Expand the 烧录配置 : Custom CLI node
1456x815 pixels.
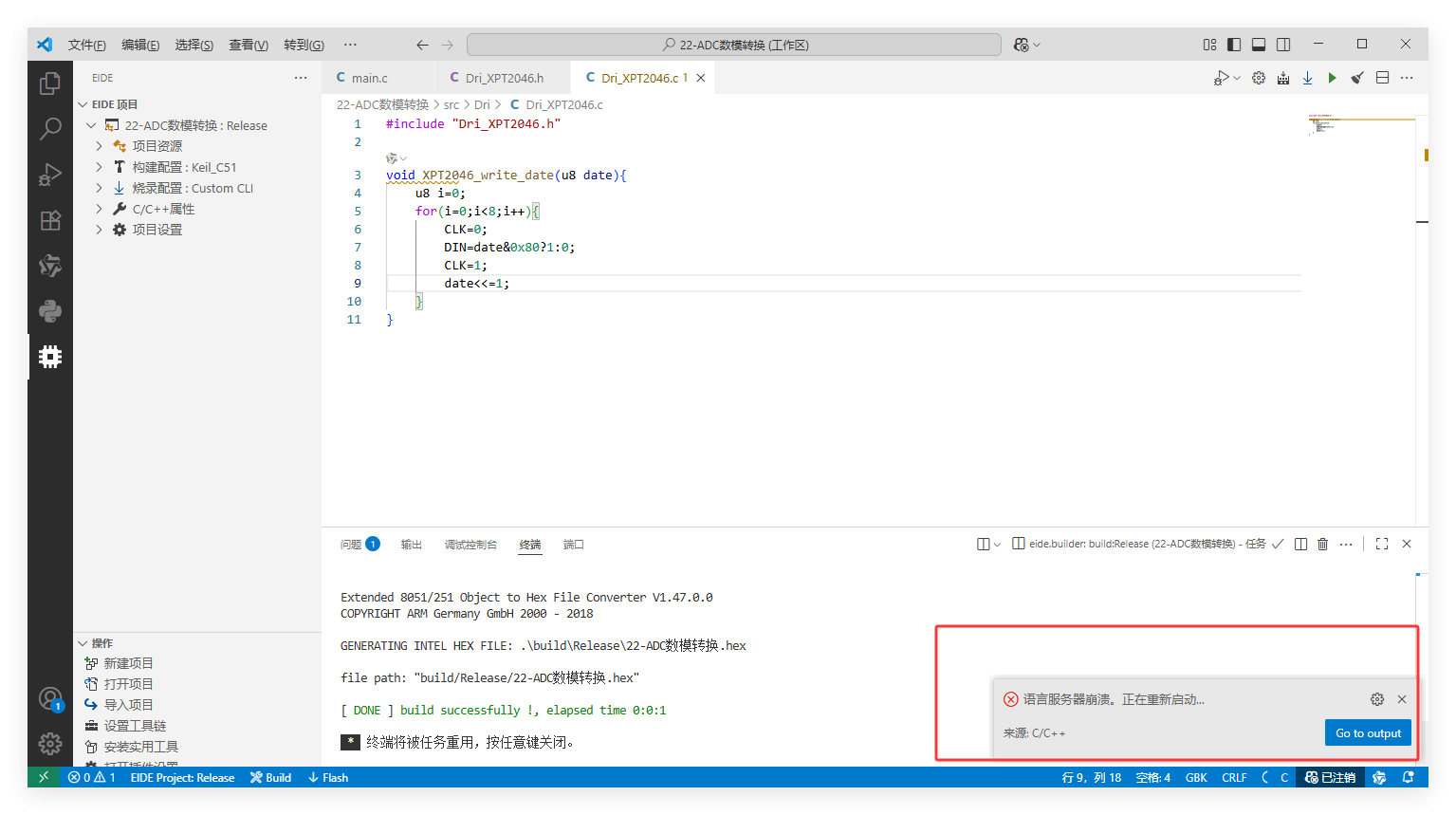coord(99,188)
